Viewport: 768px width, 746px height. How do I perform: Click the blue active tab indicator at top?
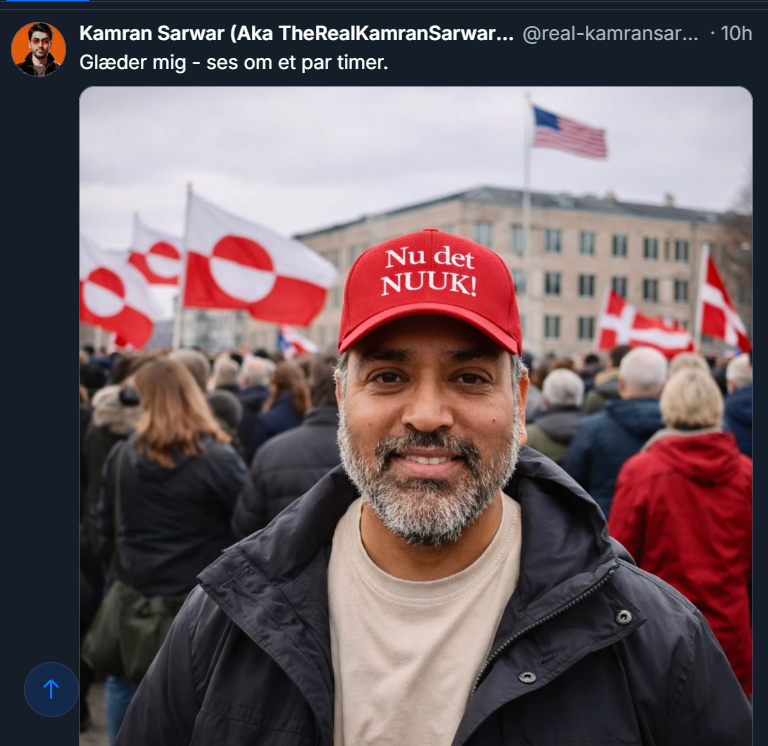click(45, 1)
